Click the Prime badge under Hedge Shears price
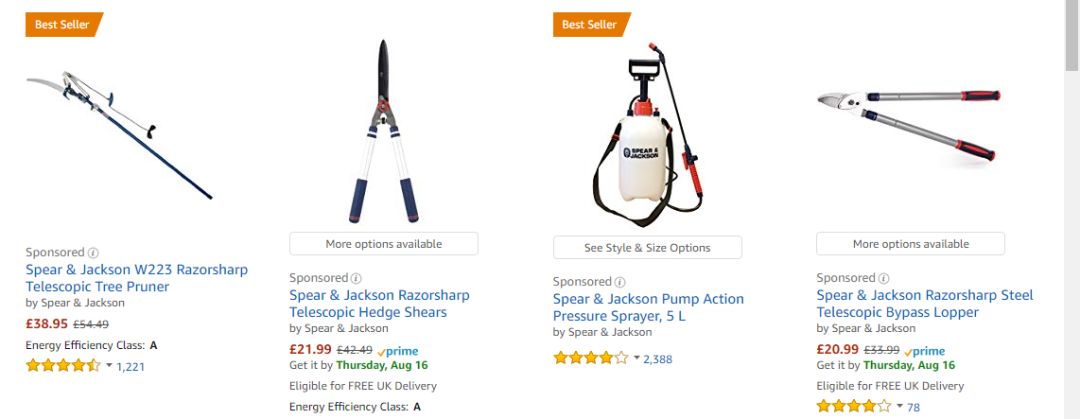The height and width of the screenshot is (419, 1080). (398, 350)
